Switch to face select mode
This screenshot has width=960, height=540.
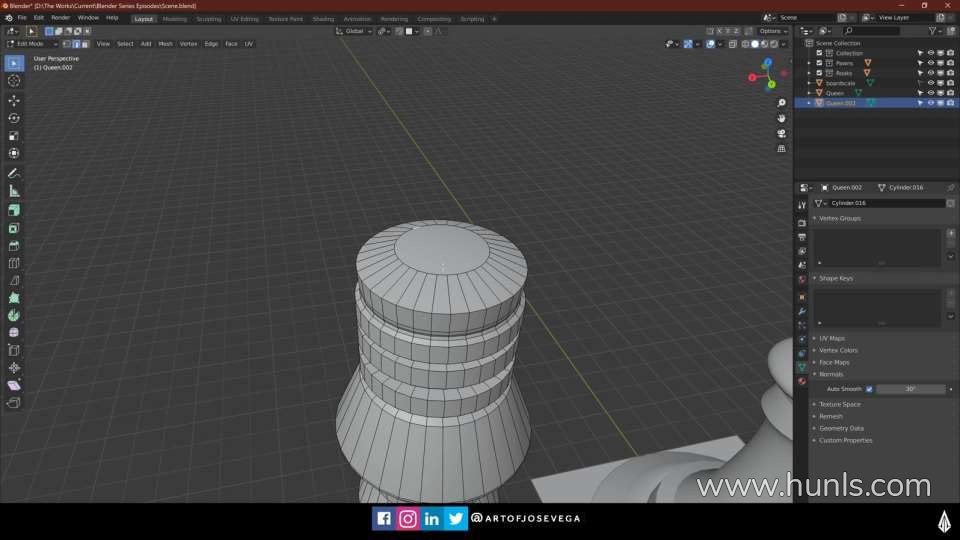(85, 44)
